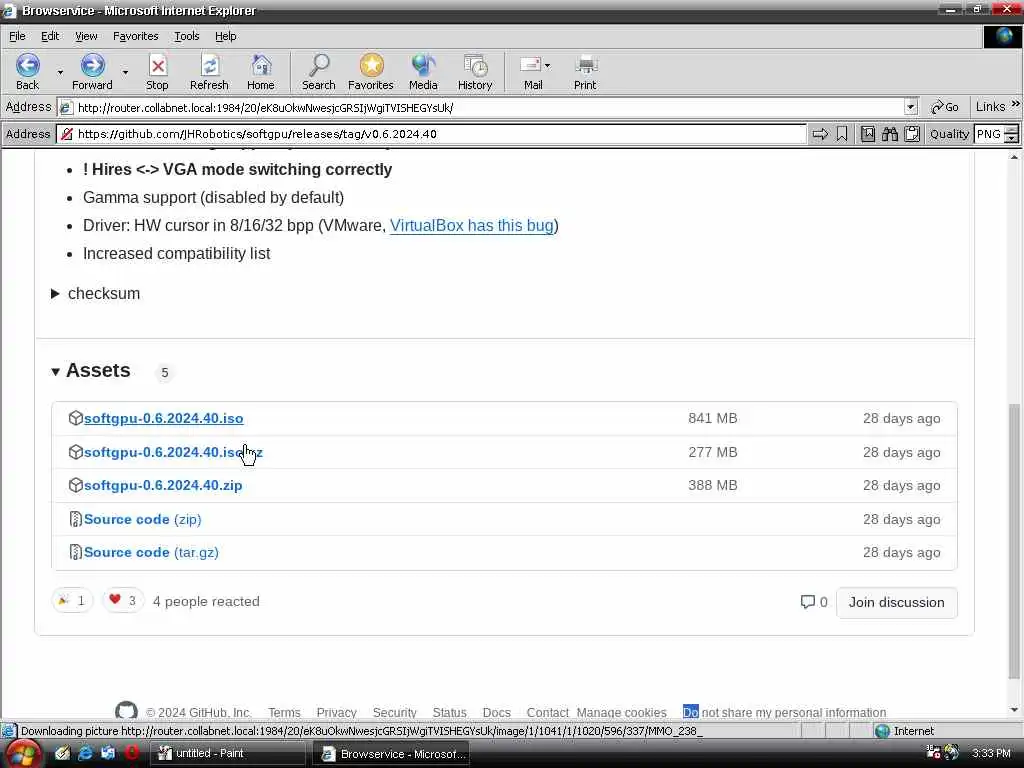
Task: Open the Mail button dropdown arrow
Action: click(547, 65)
